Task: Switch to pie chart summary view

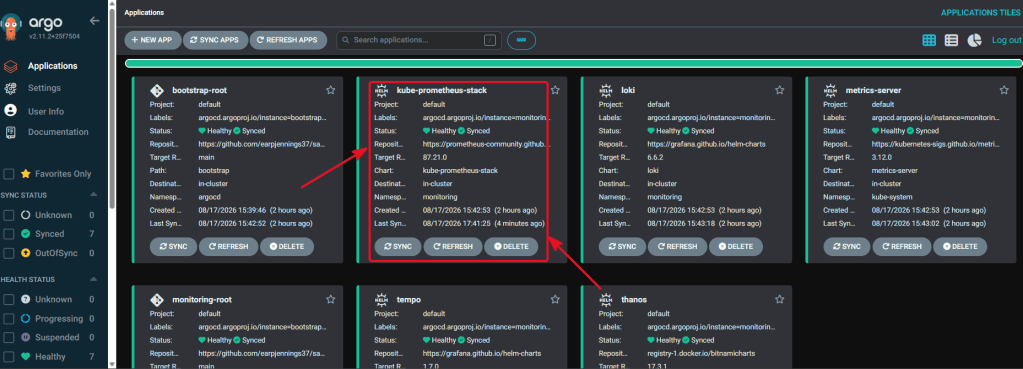Action: coord(974,40)
